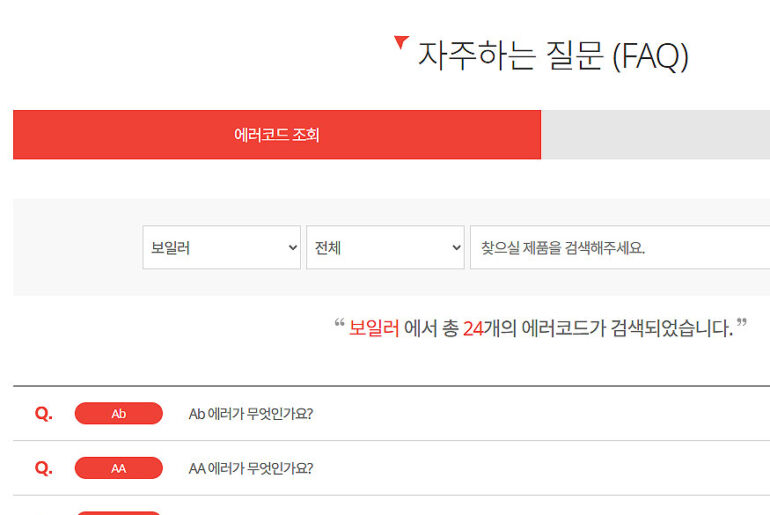
Task: Click the red triangle icon beside FAQ title
Action: click(x=401, y=43)
